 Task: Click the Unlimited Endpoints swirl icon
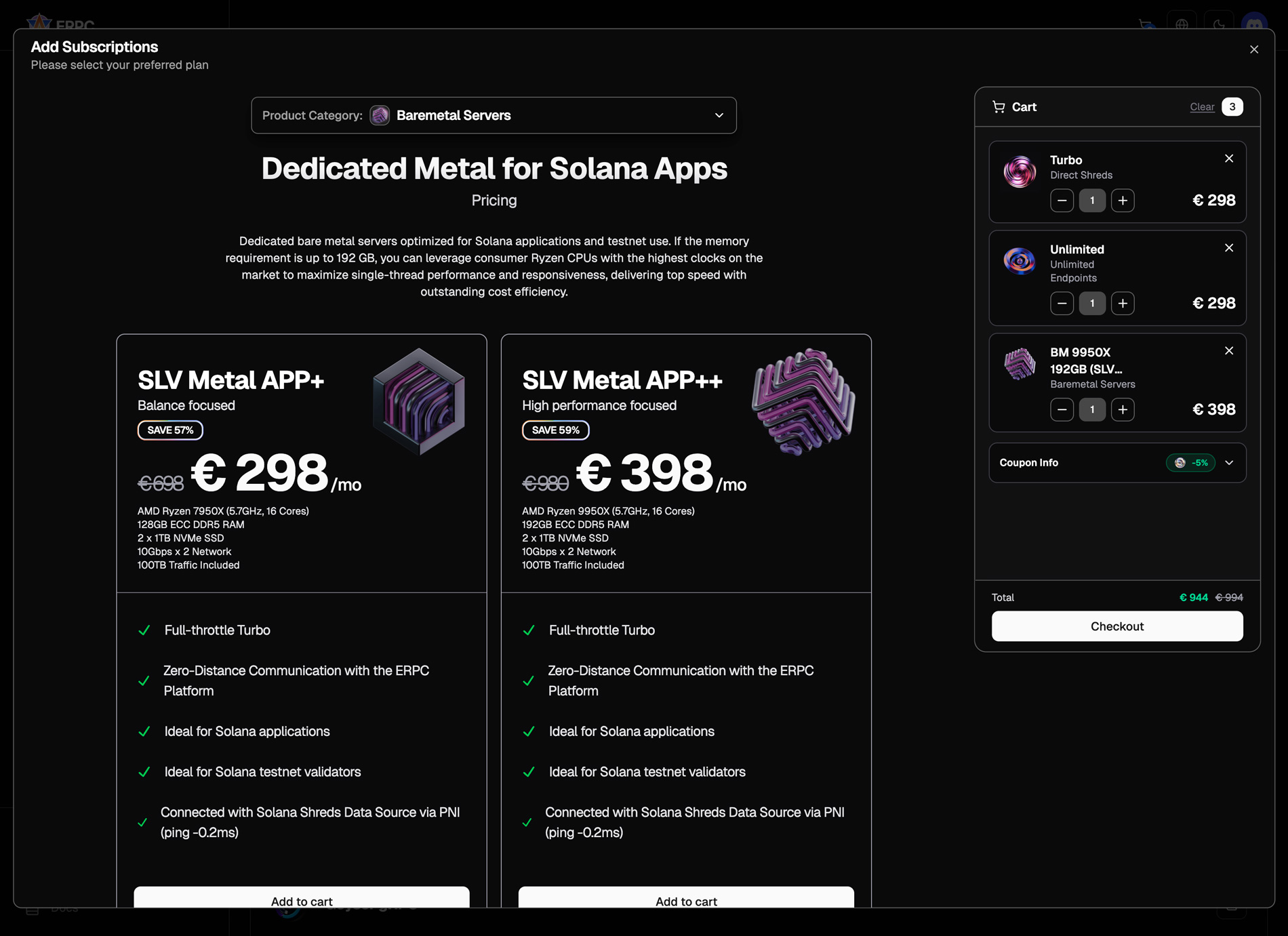(1019, 262)
